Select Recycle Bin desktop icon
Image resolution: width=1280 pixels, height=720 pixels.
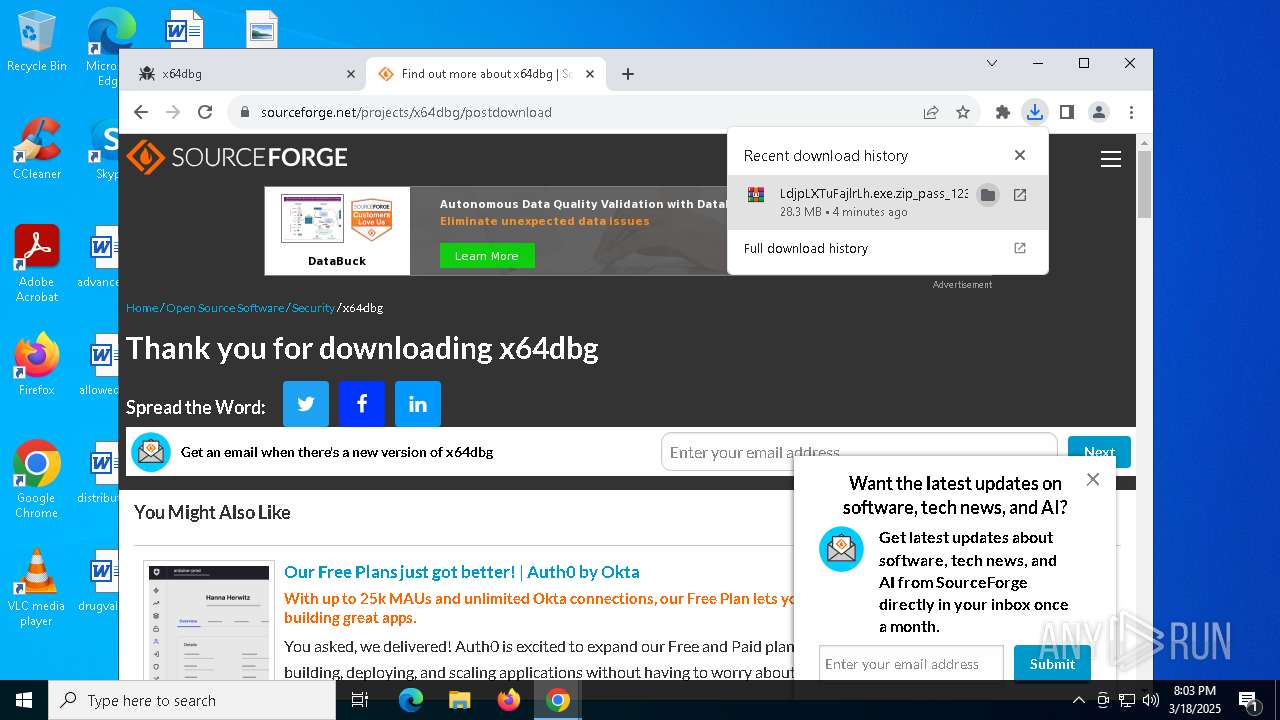37,42
